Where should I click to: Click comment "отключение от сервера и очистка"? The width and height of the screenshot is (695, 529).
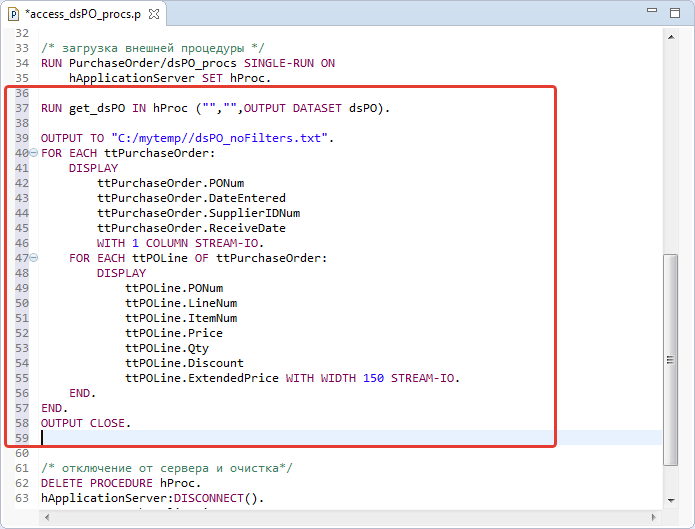(170, 468)
